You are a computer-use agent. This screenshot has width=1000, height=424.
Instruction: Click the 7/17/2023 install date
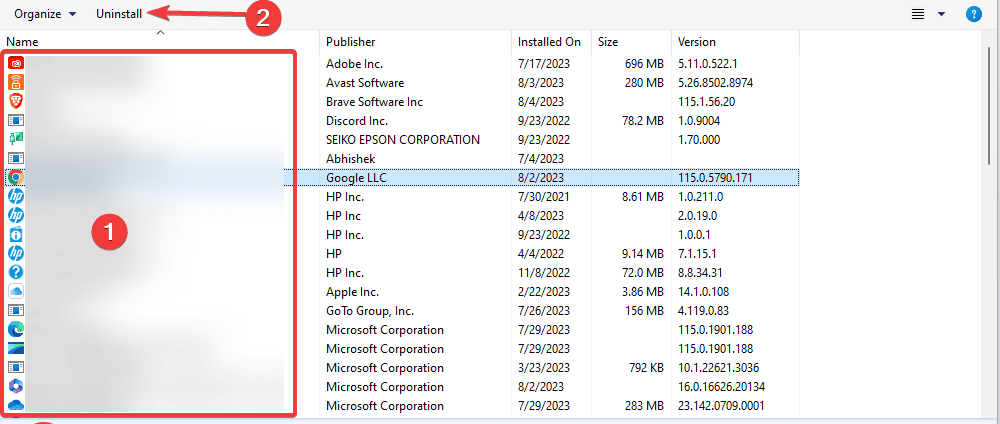[x=543, y=64]
